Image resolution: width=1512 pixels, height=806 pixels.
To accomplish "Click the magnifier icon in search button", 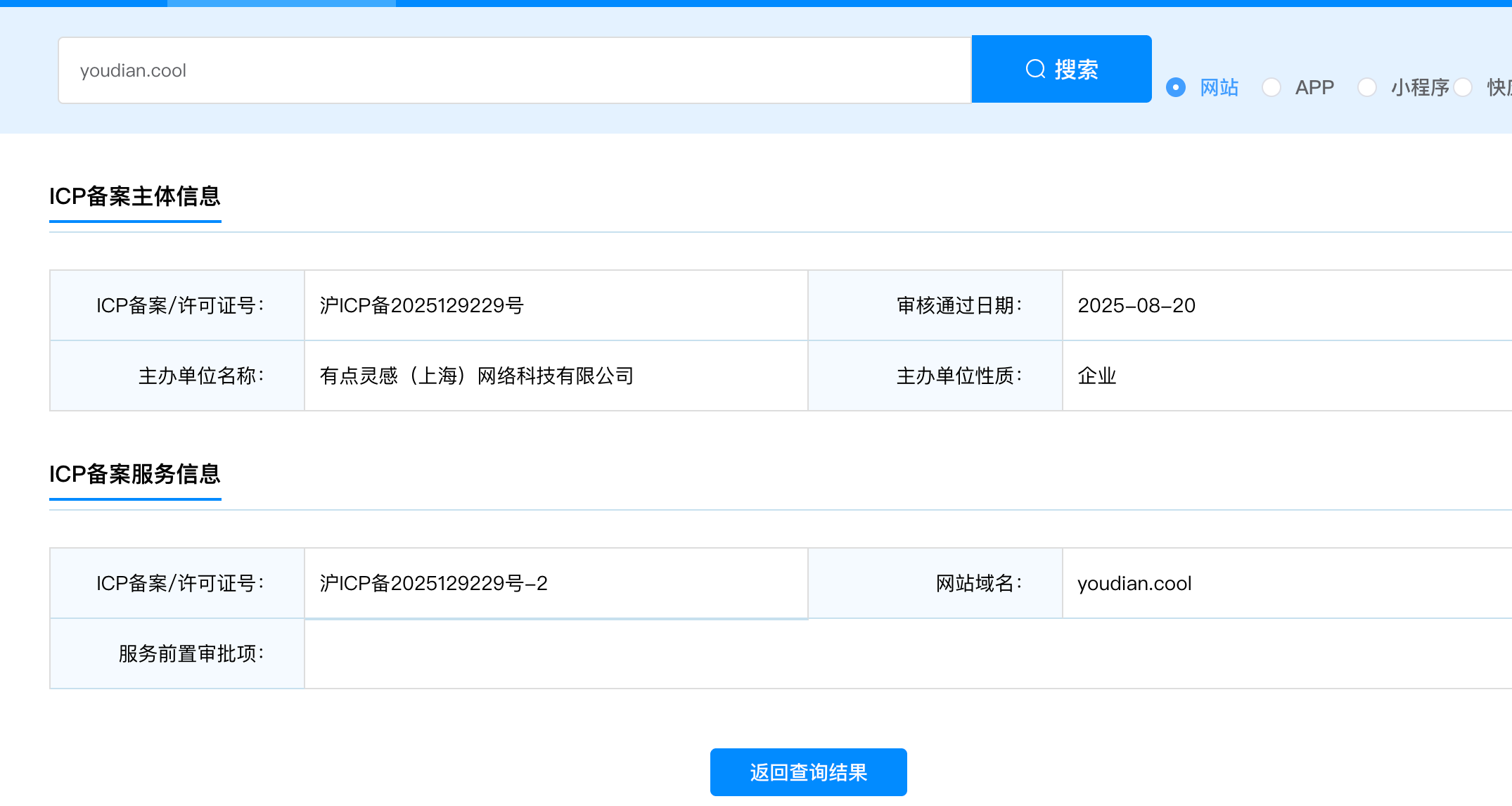I will [x=1035, y=69].
